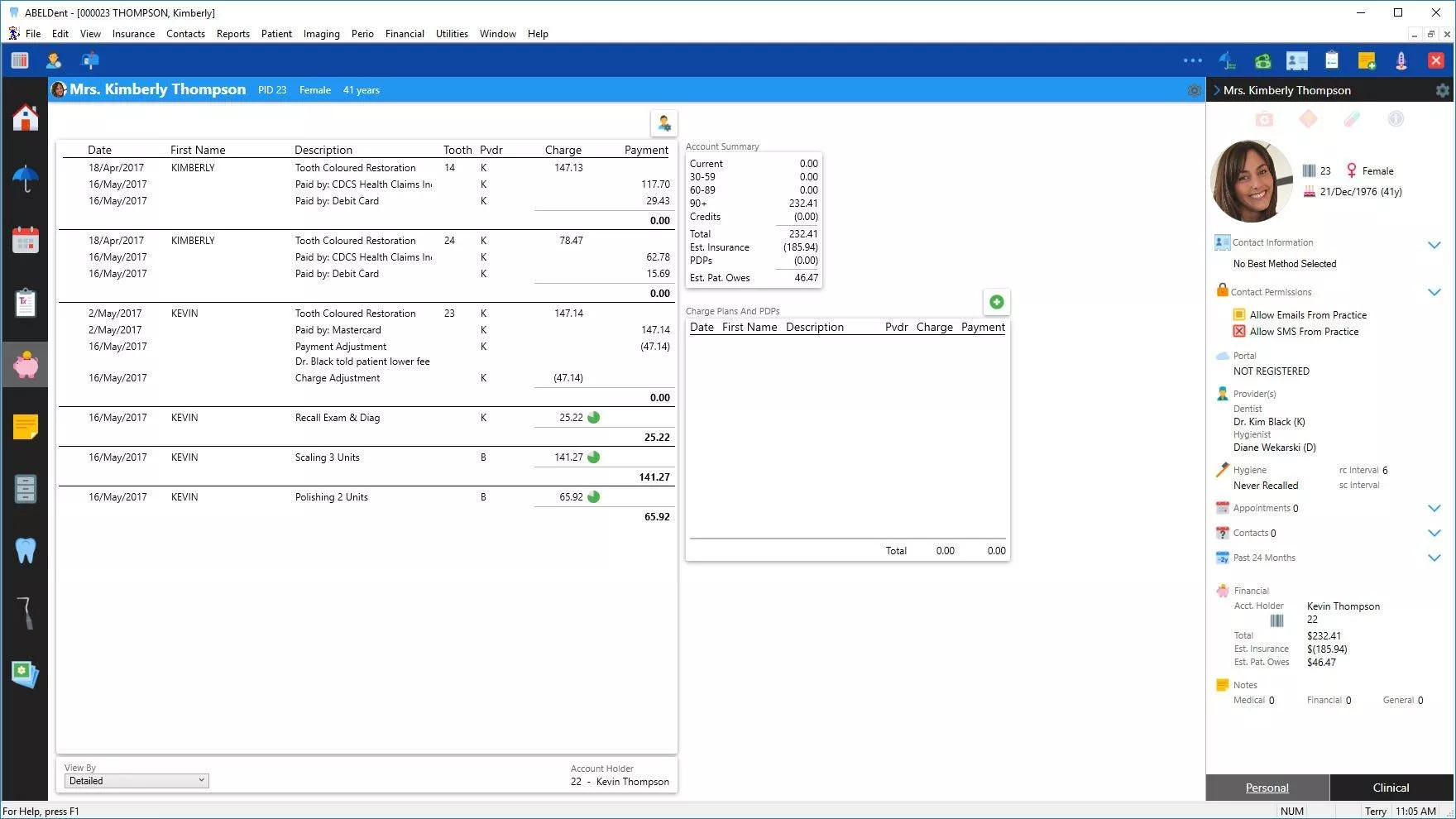Open the imaging icon at the sidebar bottom
1456x819 pixels.
(x=25, y=674)
